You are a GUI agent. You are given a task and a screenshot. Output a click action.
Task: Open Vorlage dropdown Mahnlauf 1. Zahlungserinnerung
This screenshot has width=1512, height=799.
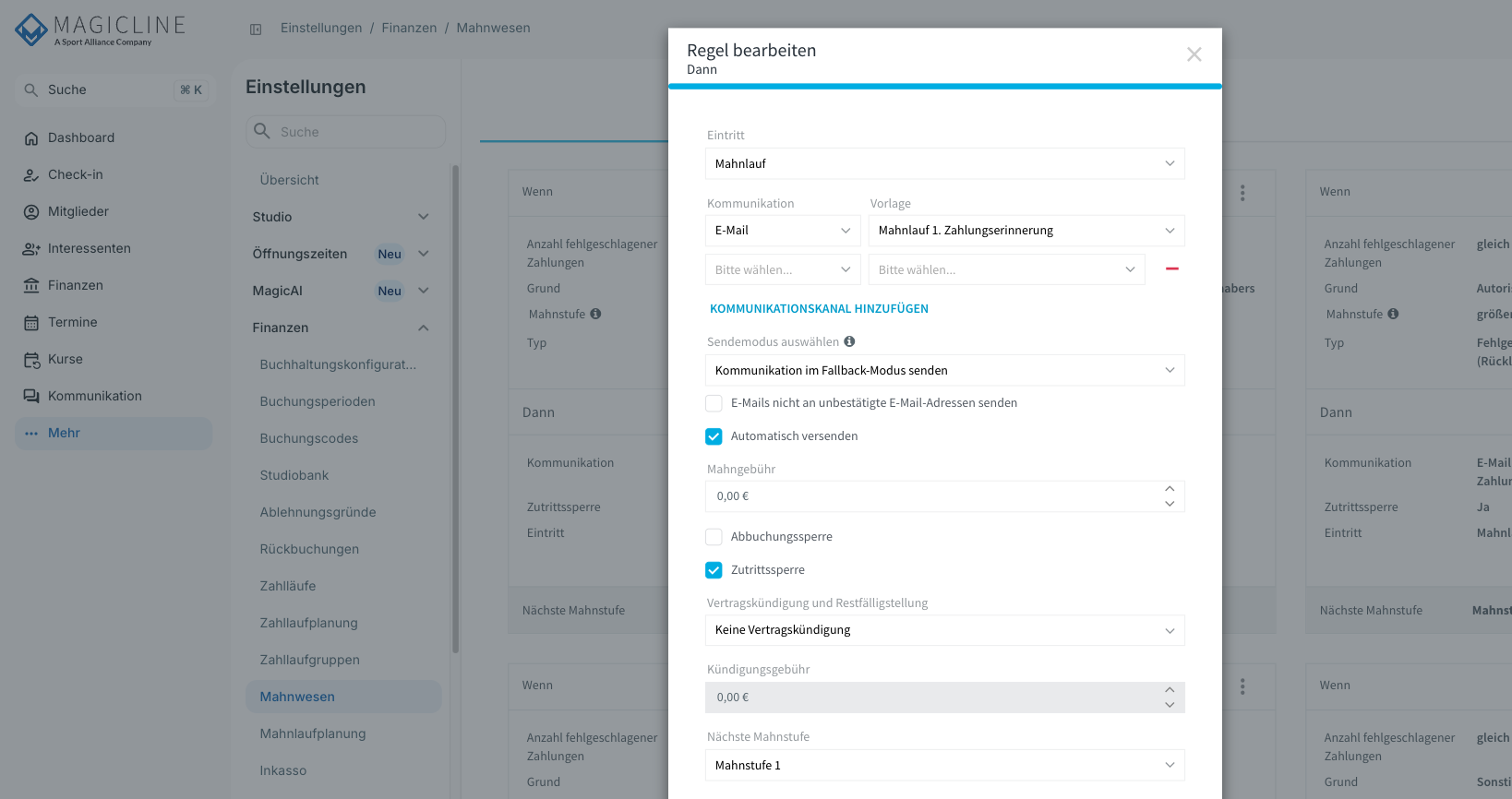1026,231
